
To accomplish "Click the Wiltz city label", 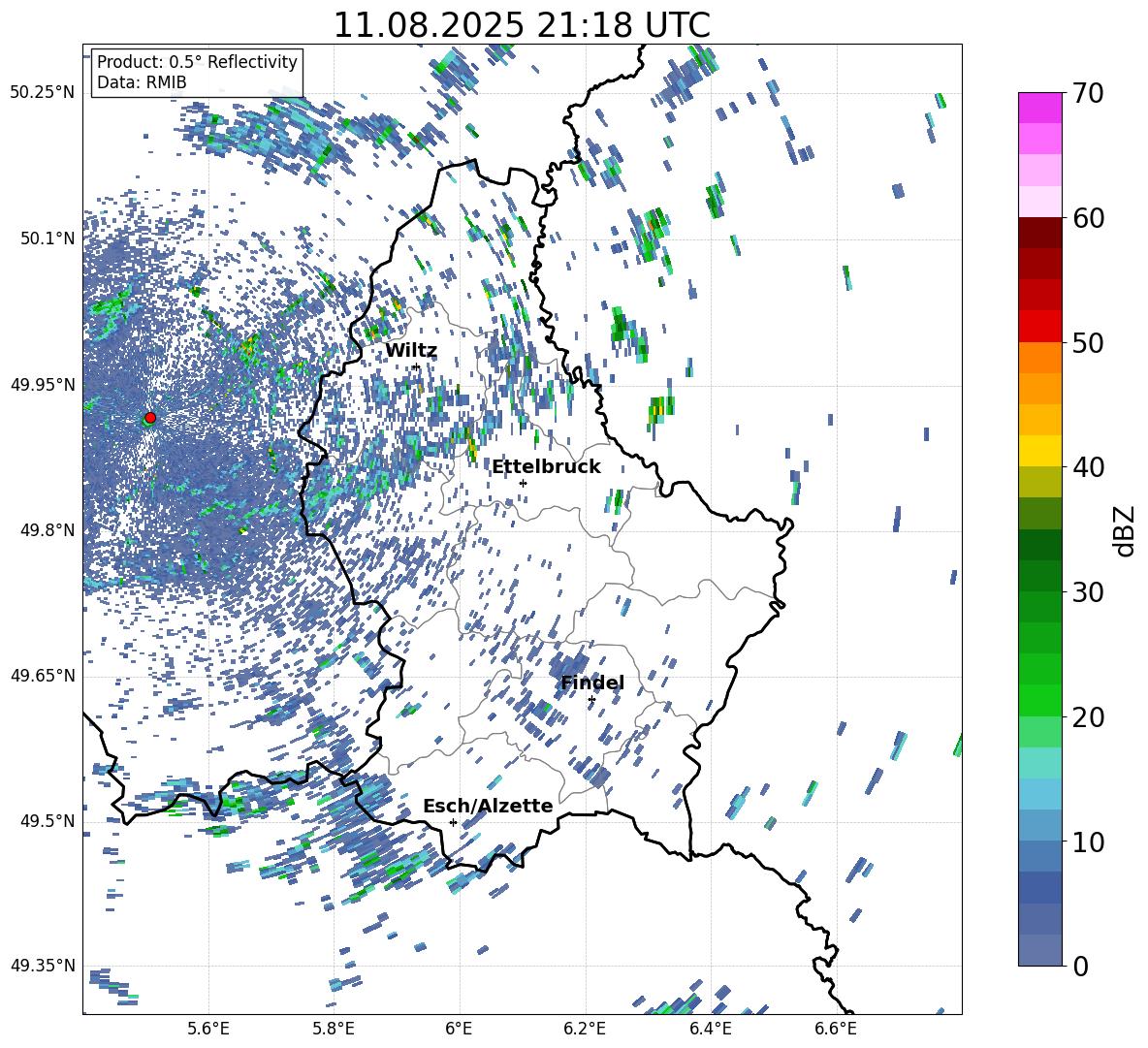I will point(411,351).
